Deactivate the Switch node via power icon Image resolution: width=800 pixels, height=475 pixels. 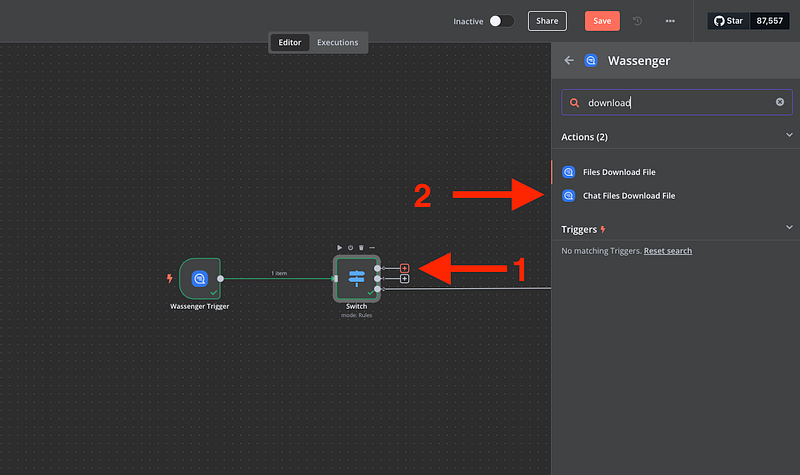tap(350, 247)
